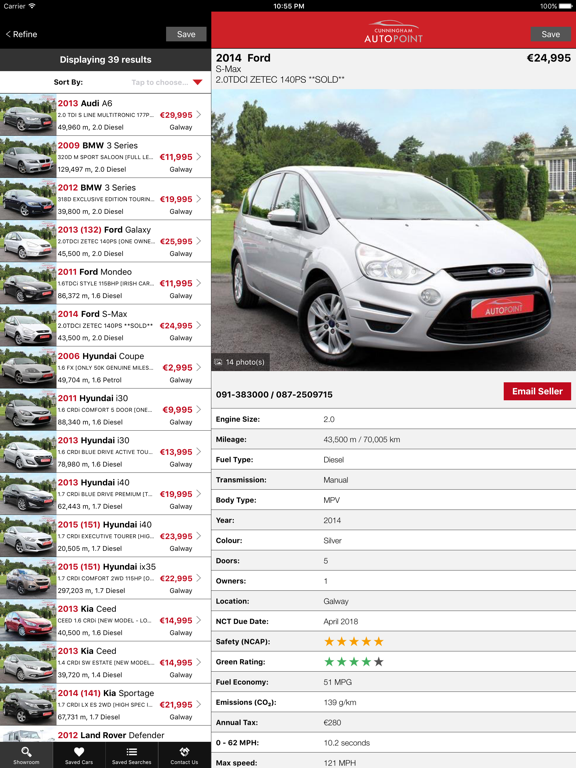The width and height of the screenshot is (576, 768).
Task: Go back to Refine
Action: coord(22,34)
